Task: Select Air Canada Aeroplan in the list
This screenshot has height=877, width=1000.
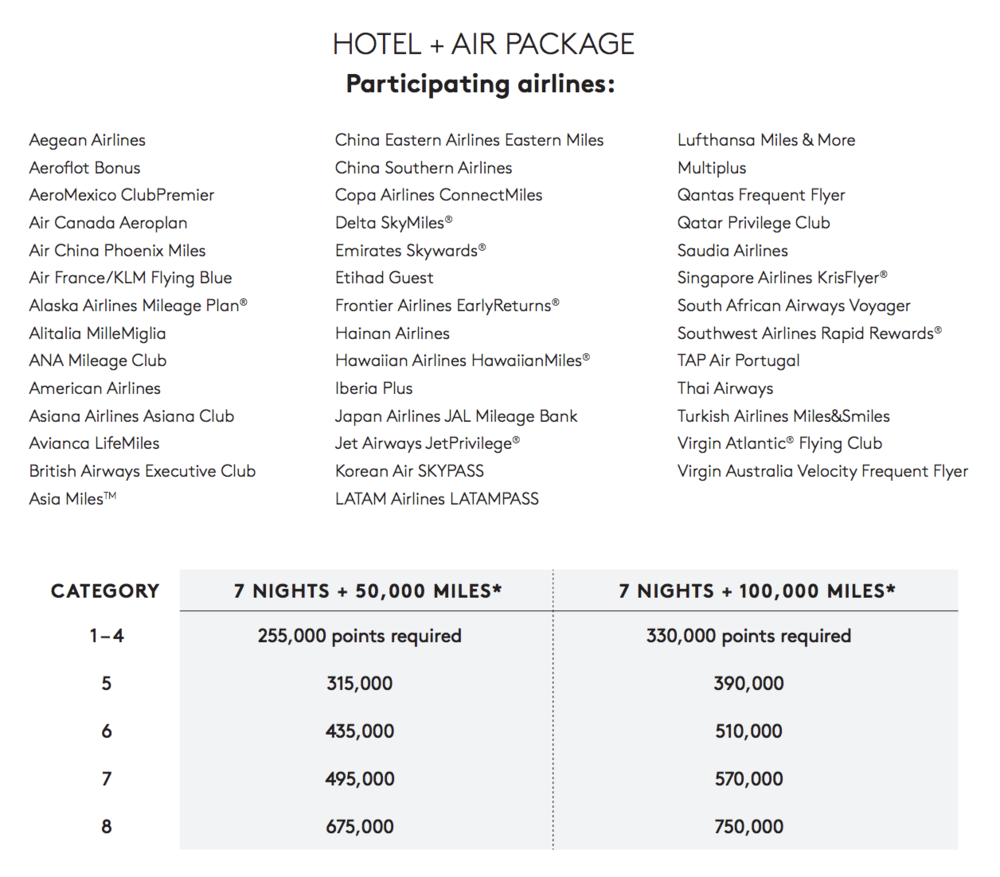Action: coord(108,223)
